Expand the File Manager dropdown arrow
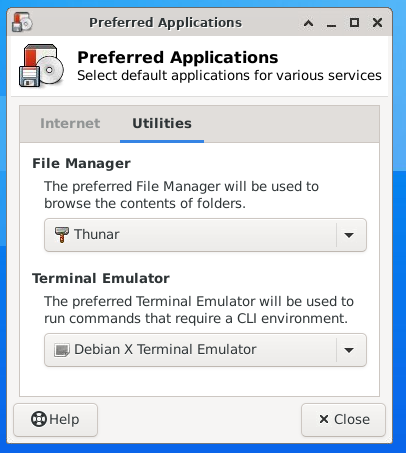 [349, 235]
